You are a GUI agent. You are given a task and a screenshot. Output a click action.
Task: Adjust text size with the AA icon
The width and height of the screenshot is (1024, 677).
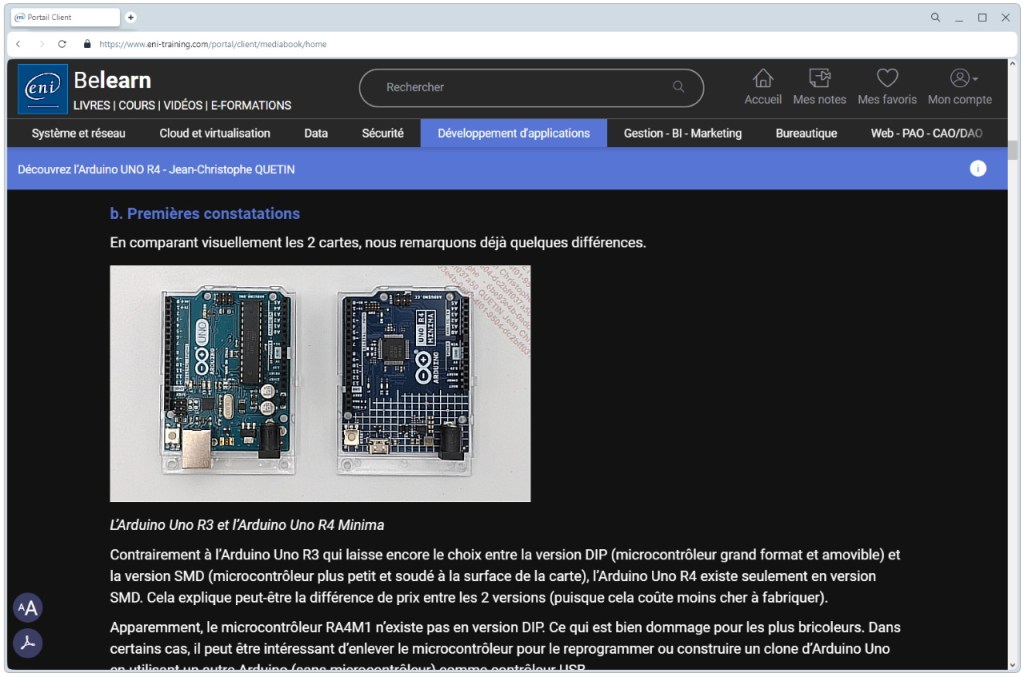tap(28, 607)
